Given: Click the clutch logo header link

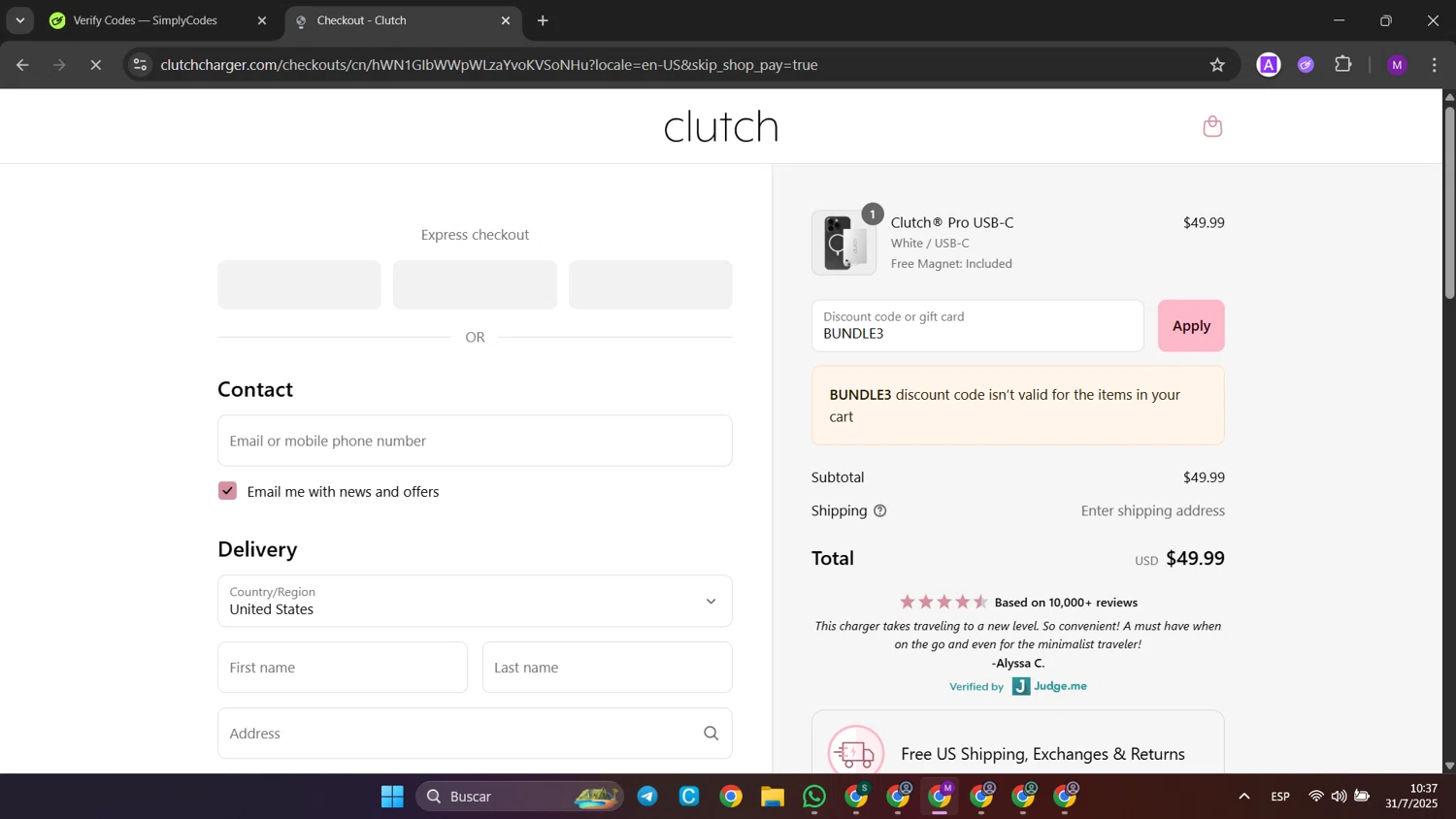Looking at the screenshot, I should (721, 126).
